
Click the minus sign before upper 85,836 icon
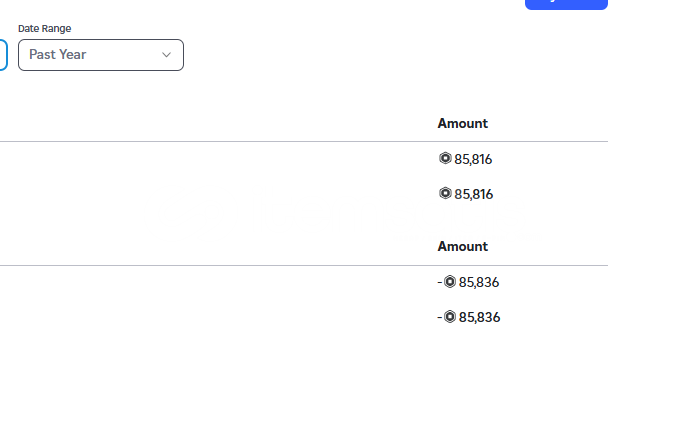(439, 283)
